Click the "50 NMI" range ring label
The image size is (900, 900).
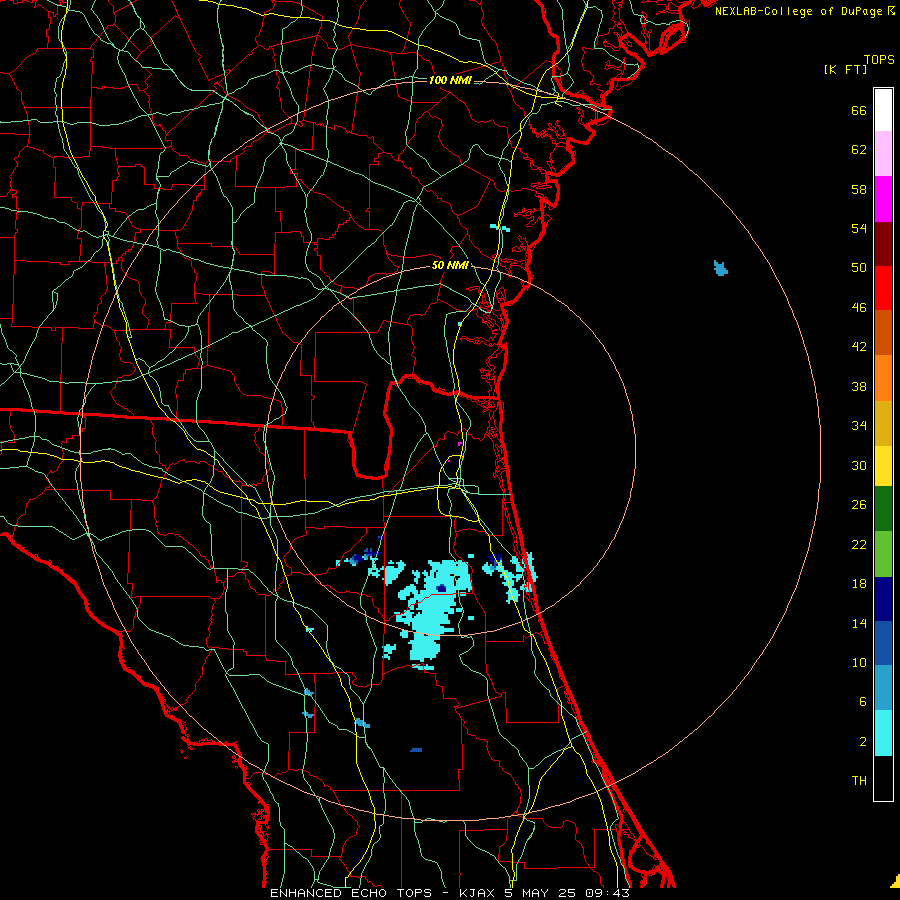(x=451, y=265)
